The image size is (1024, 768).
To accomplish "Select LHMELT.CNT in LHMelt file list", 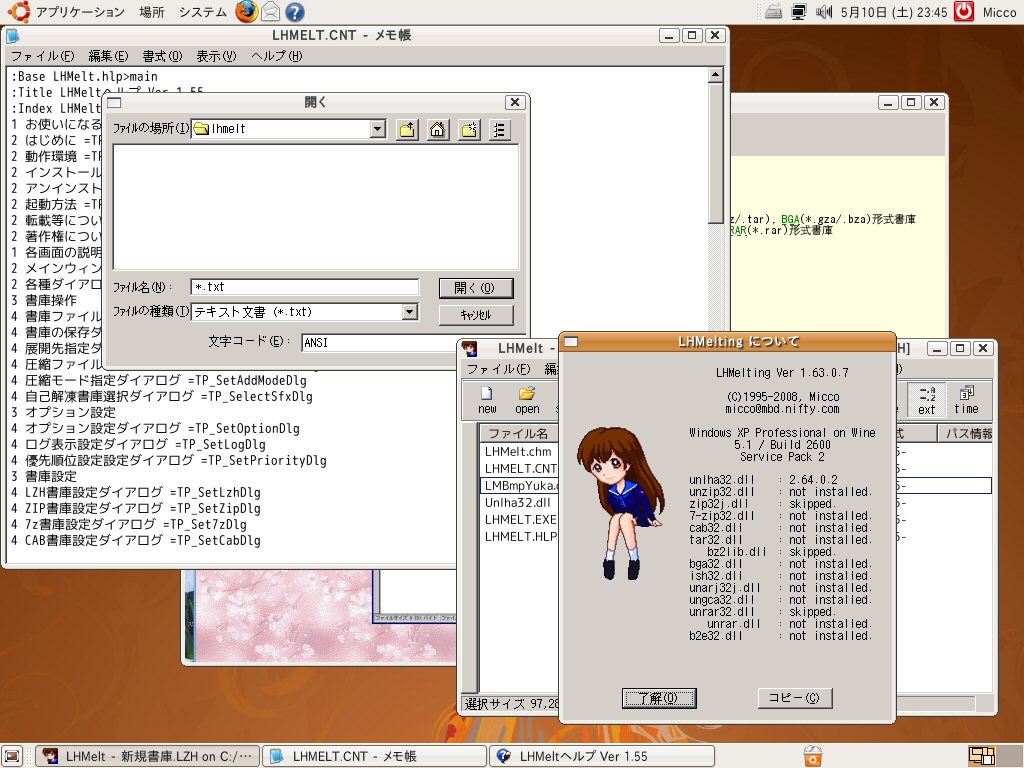I will (520, 468).
